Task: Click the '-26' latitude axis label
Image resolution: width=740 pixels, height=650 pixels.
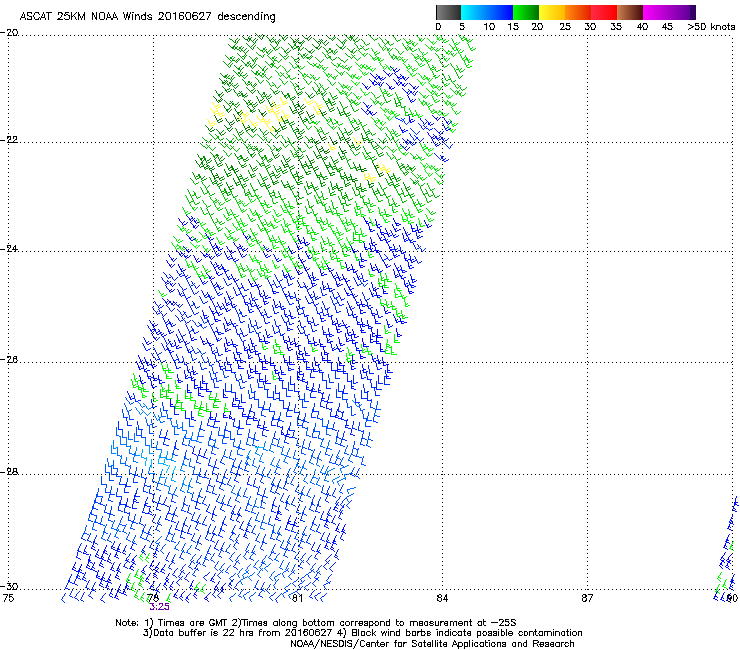Action: click(x=9, y=360)
